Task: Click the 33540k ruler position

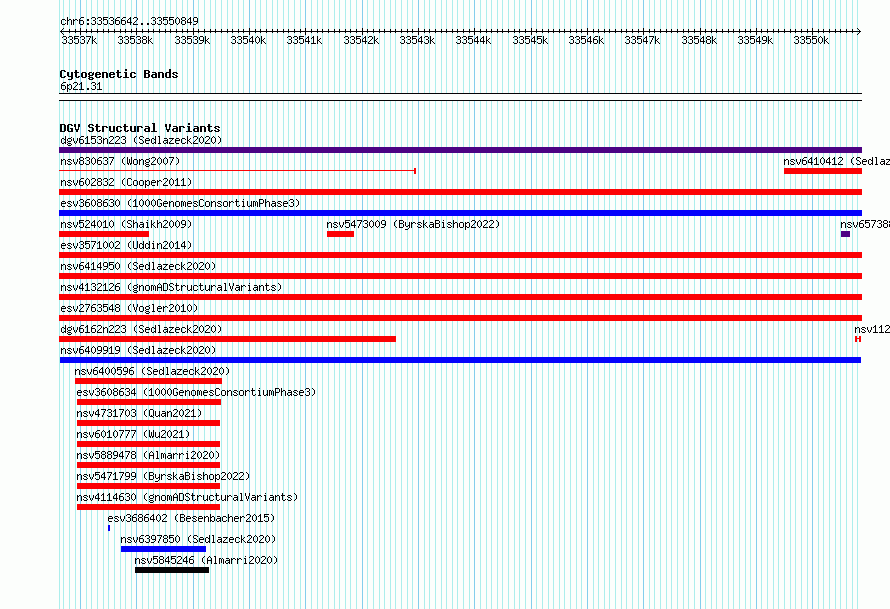Action: (x=248, y=40)
